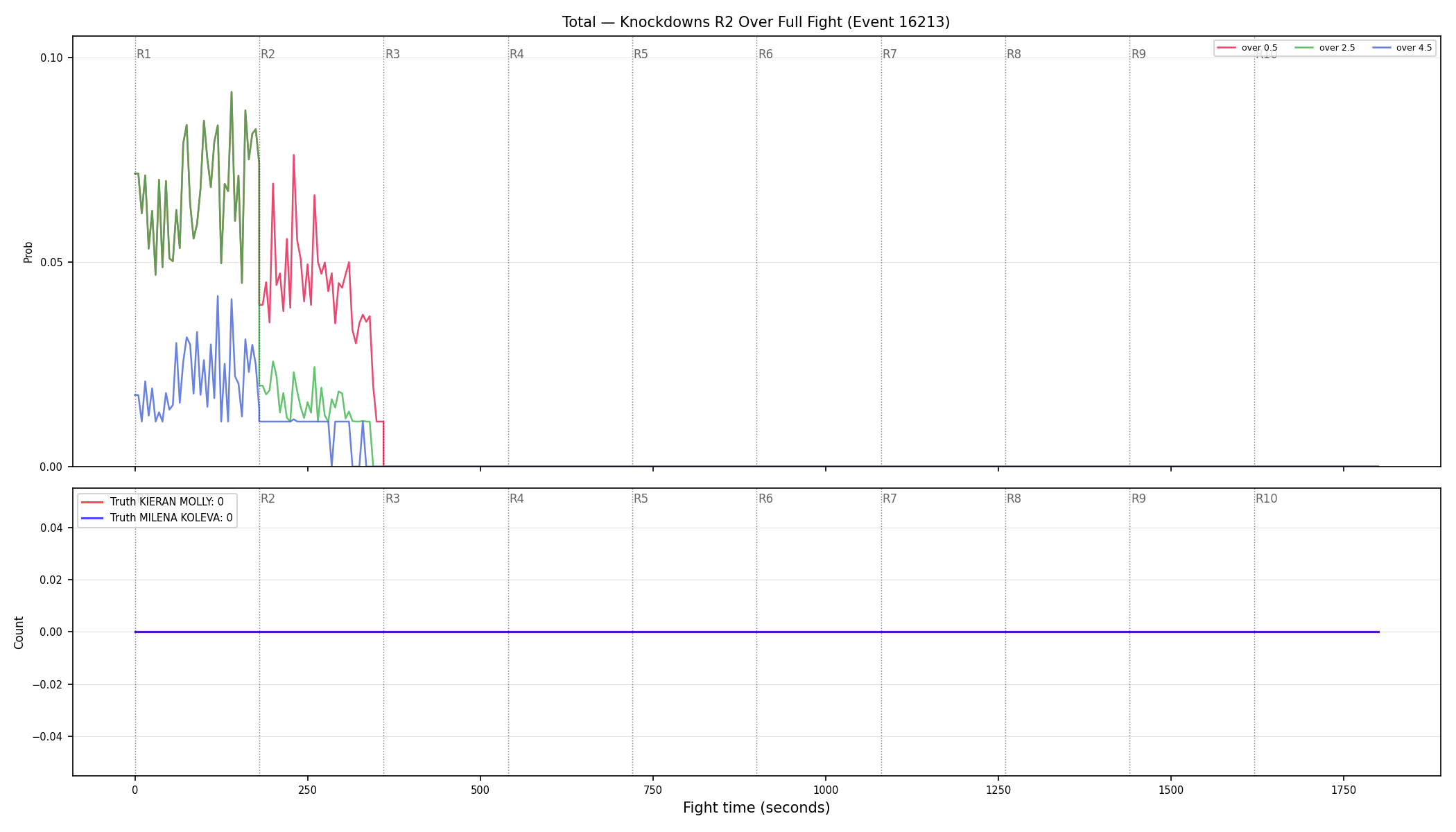
Task: Click the chart title mentioning Event 16213
Action: click(x=756, y=22)
